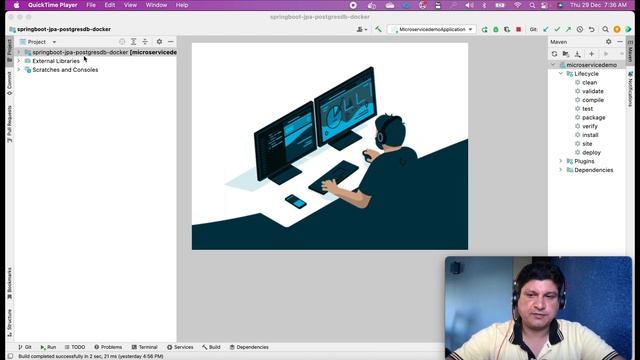Open the user account icon dropdown in toolbar

click(x=362, y=29)
